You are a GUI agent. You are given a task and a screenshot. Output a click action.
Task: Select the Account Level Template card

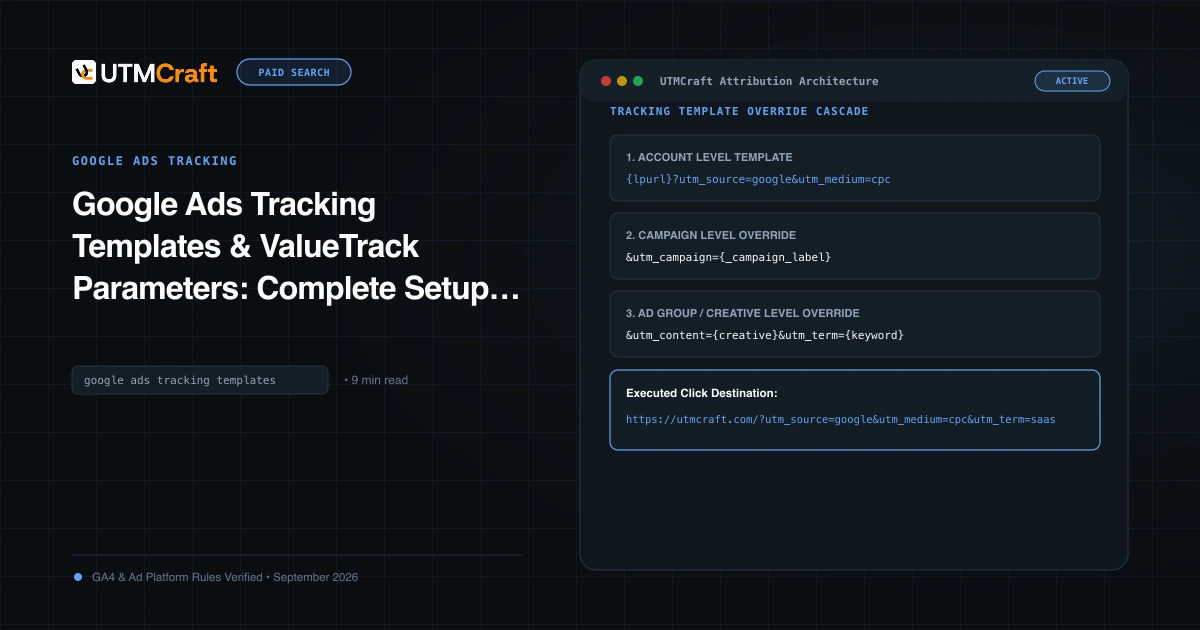click(855, 168)
